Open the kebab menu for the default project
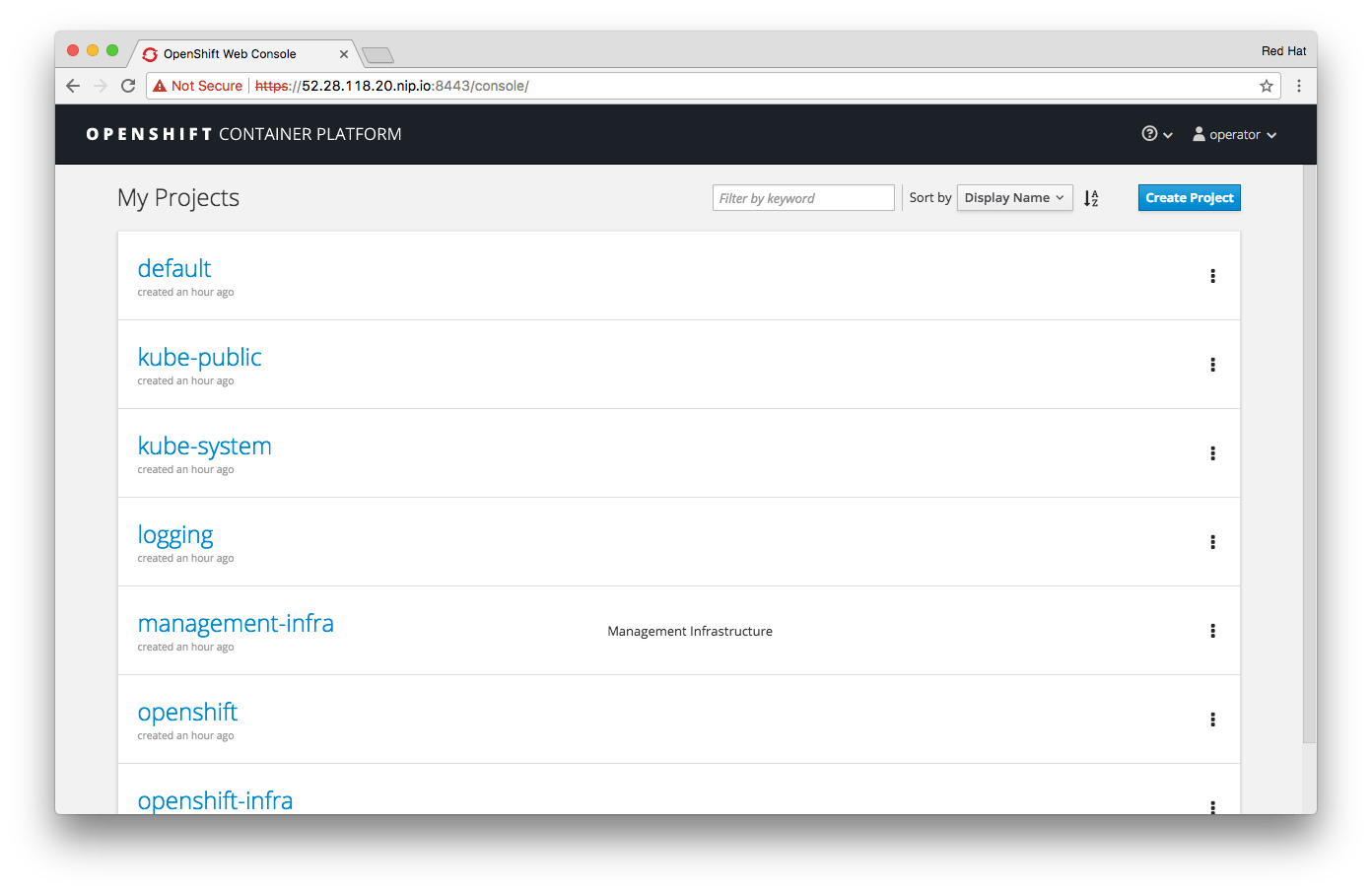Image resolution: width=1372 pixels, height=893 pixels. (1212, 276)
